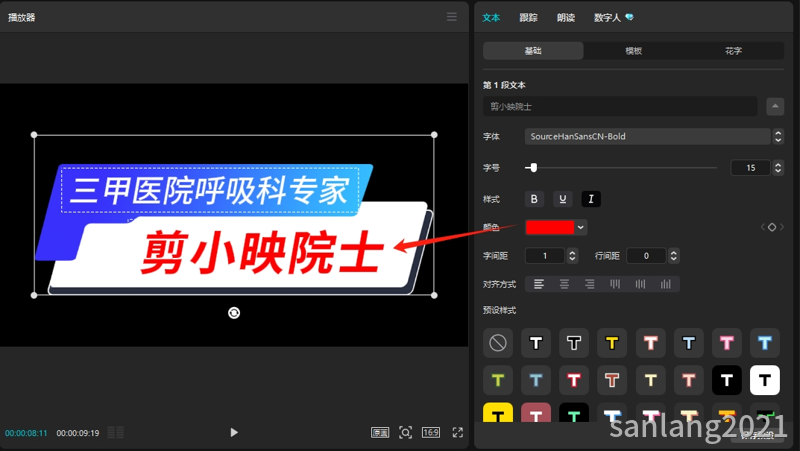This screenshot has width=800, height=451.
Task: Click the 行间距 line spacing field
Action: pos(646,256)
